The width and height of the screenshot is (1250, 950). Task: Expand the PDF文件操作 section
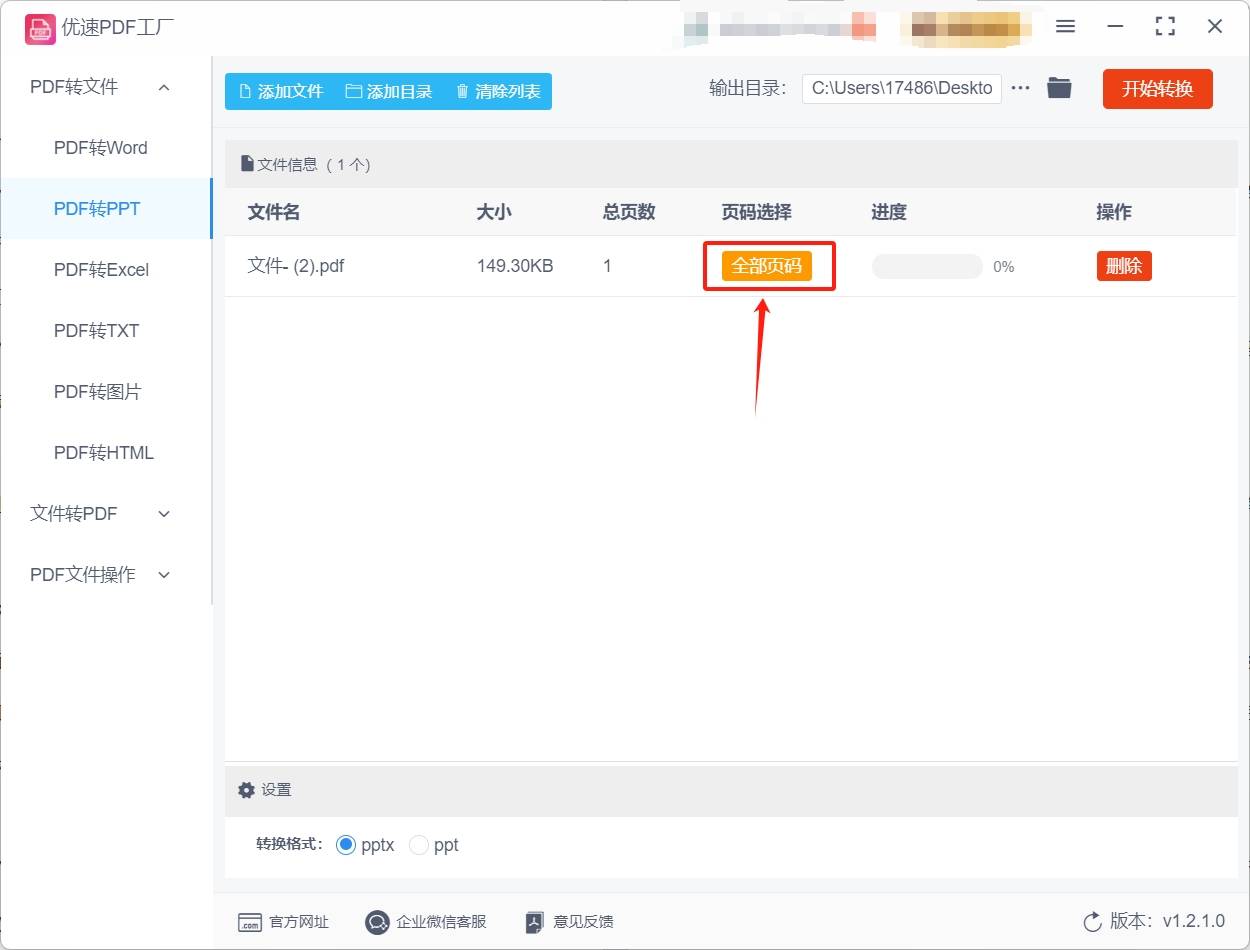[x=164, y=575]
